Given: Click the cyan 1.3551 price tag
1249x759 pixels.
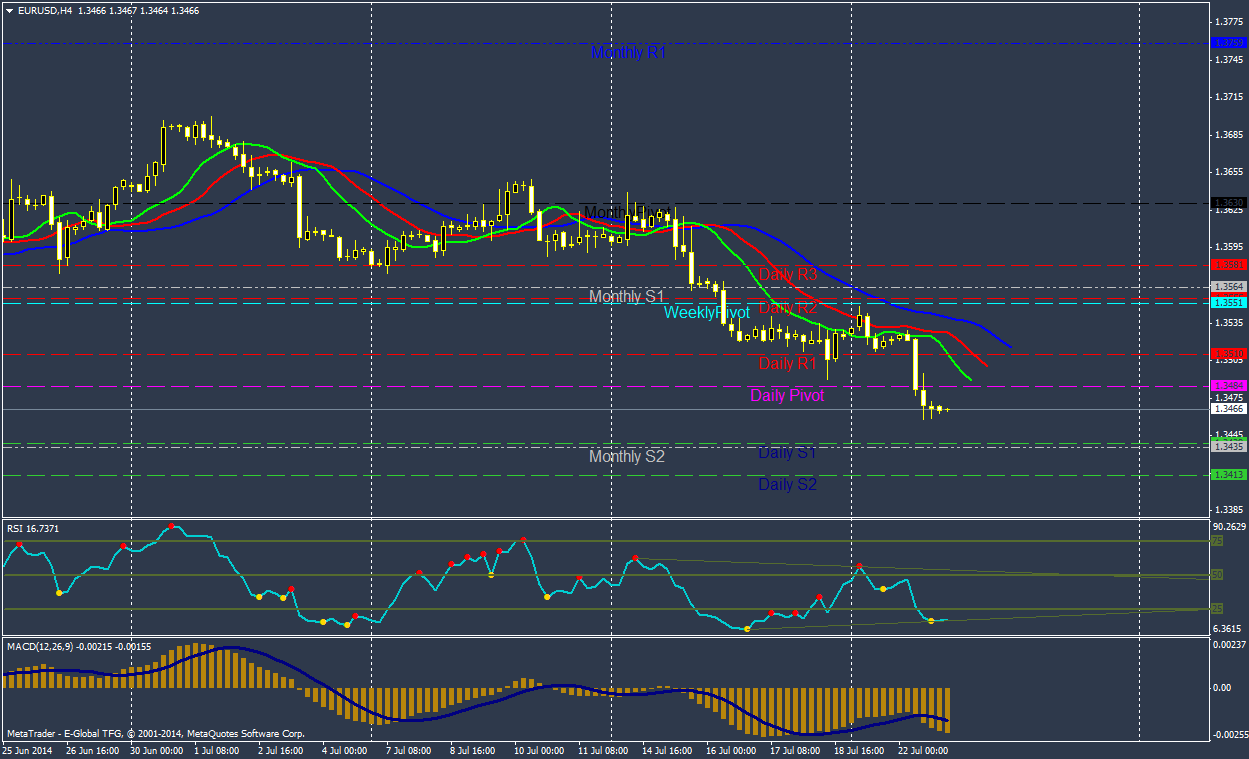Looking at the screenshot, I should [x=1227, y=302].
